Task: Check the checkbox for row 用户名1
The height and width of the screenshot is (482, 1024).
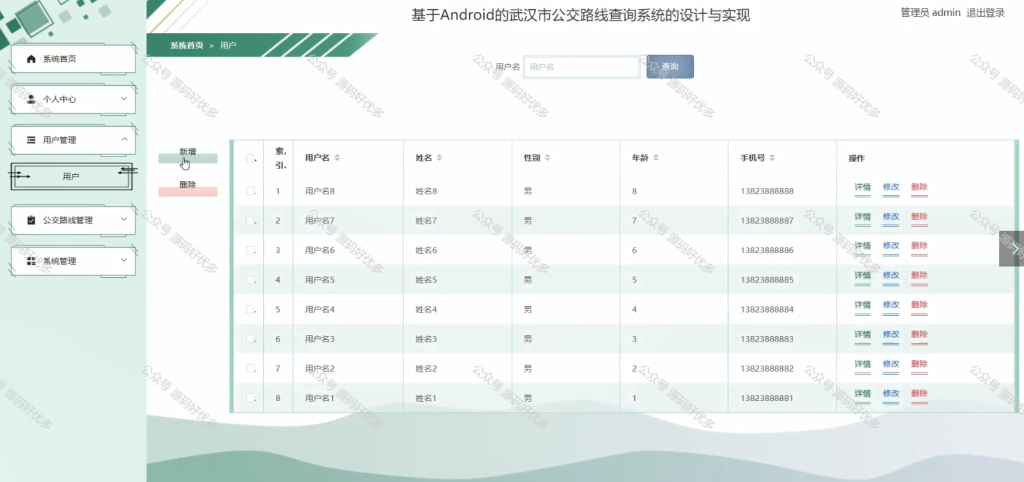Action: click(x=249, y=397)
